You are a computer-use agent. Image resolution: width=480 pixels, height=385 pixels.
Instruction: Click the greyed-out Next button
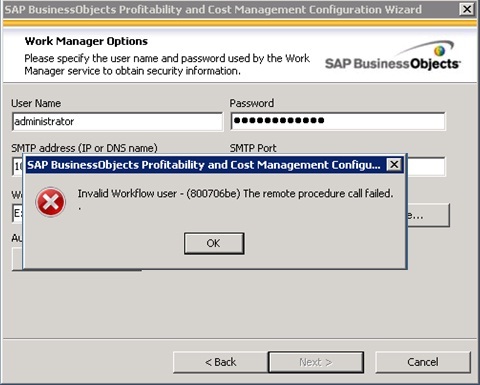tap(316, 362)
